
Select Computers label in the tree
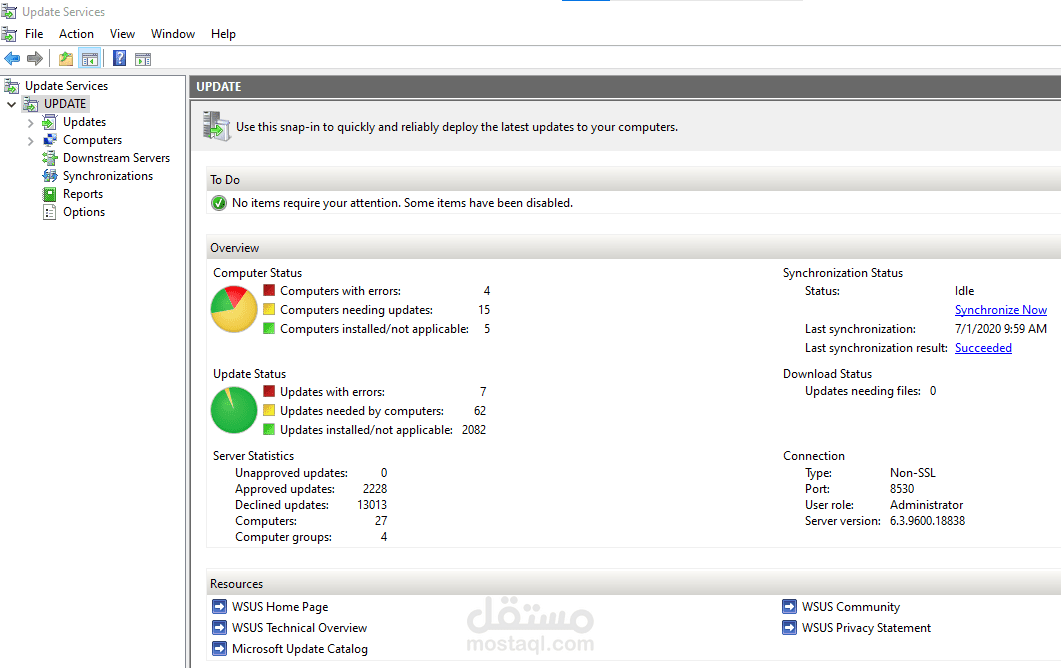93,140
